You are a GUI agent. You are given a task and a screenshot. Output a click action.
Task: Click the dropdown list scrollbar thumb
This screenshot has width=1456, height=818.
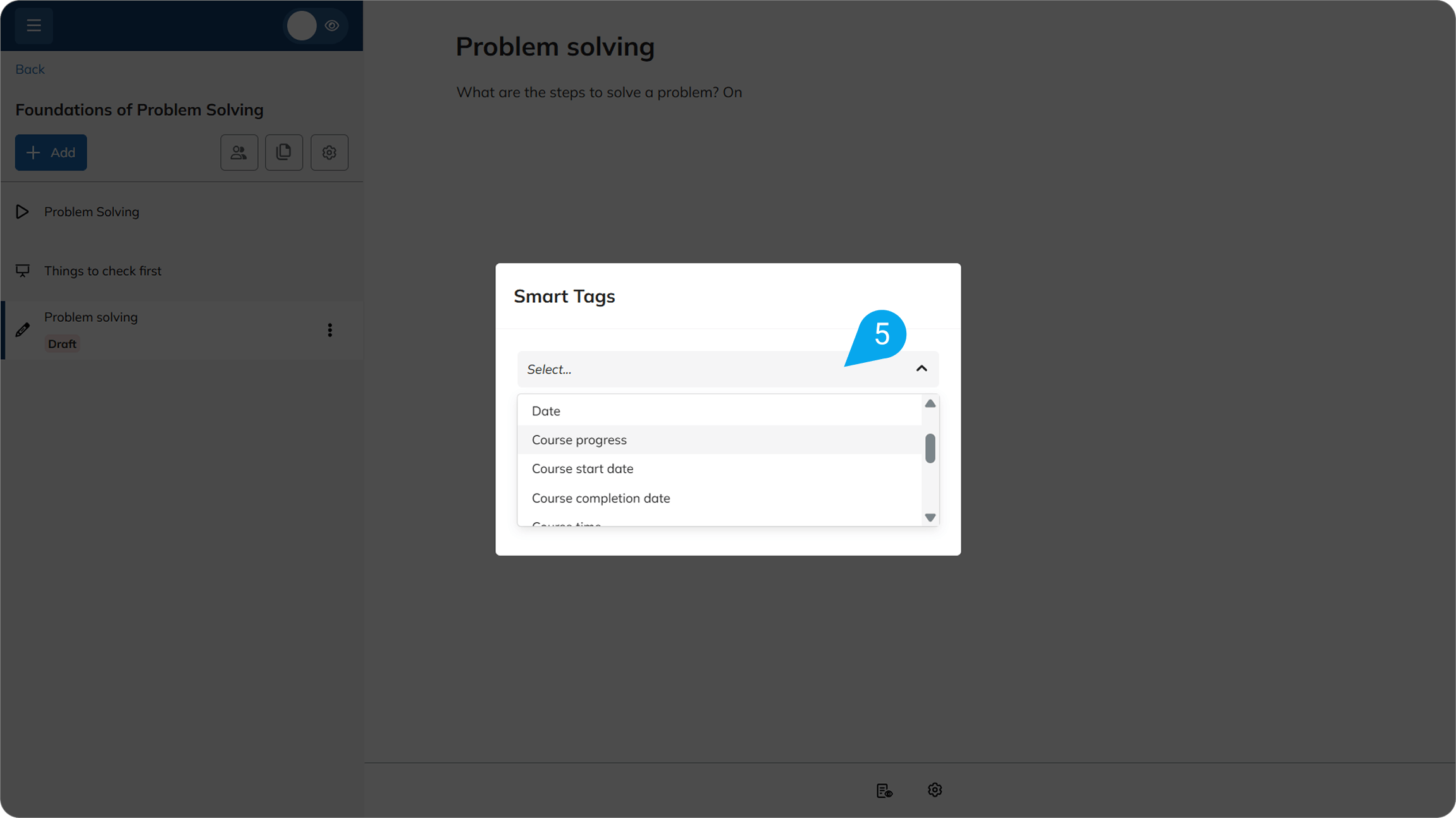click(930, 448)
